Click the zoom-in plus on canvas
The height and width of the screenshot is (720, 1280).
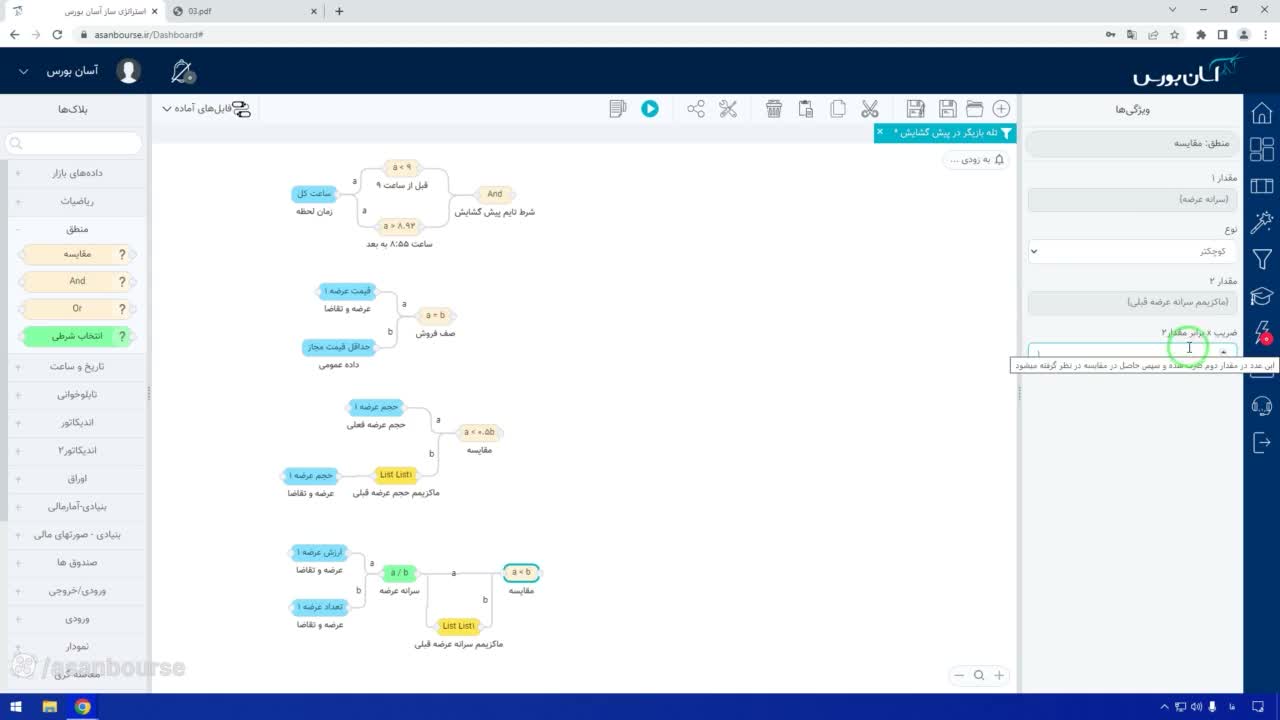[998, 676]
